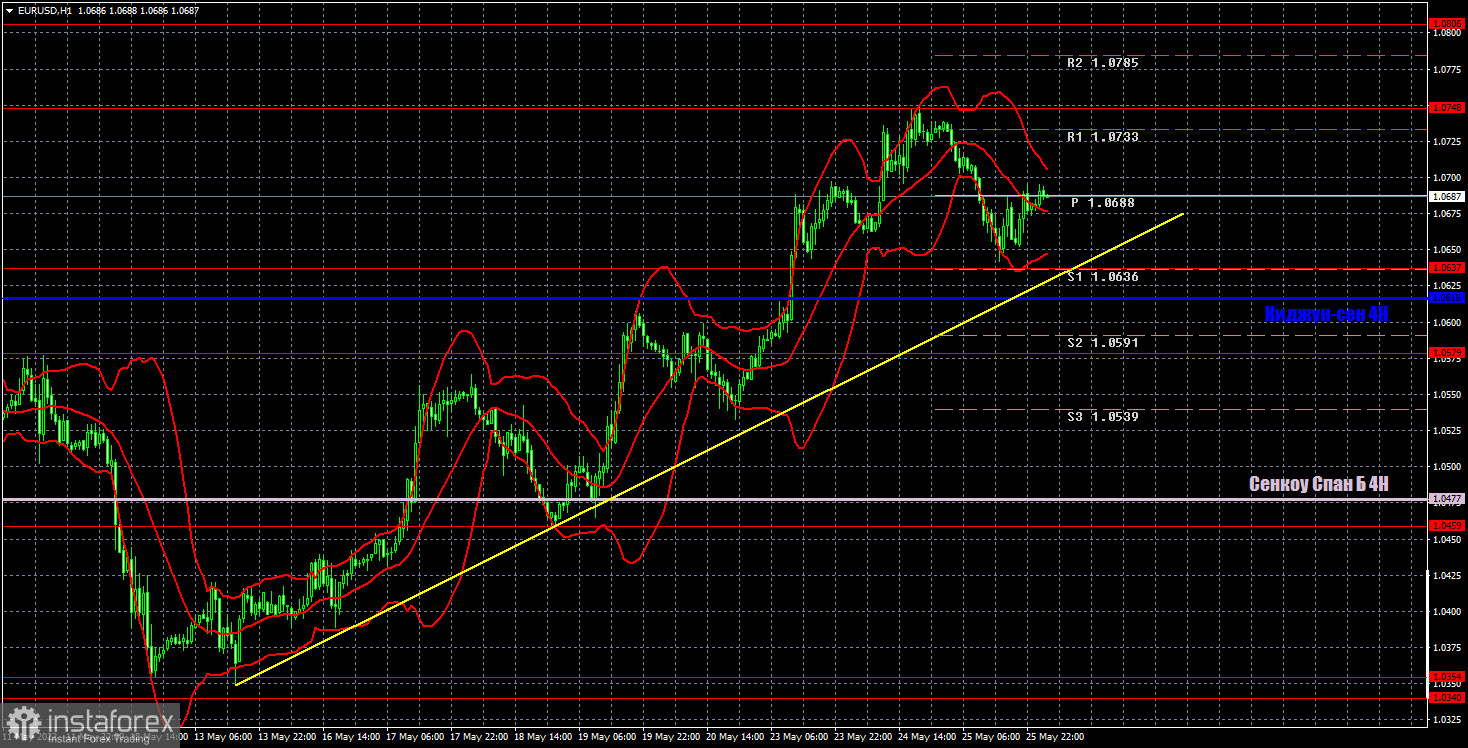Select the S2 1.0591 pivot label
This screenshot has height=748, width=1468.
pyautogui.click(x=1102, y=342)
